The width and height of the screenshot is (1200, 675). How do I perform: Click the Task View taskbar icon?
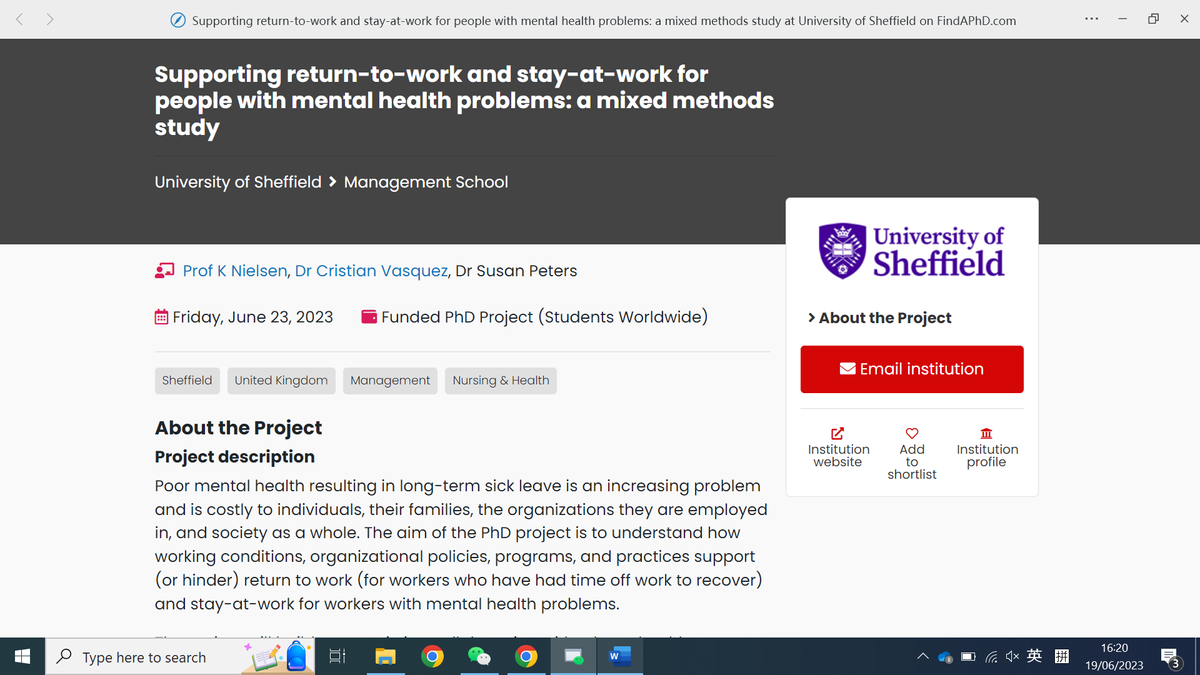[337, 657]
